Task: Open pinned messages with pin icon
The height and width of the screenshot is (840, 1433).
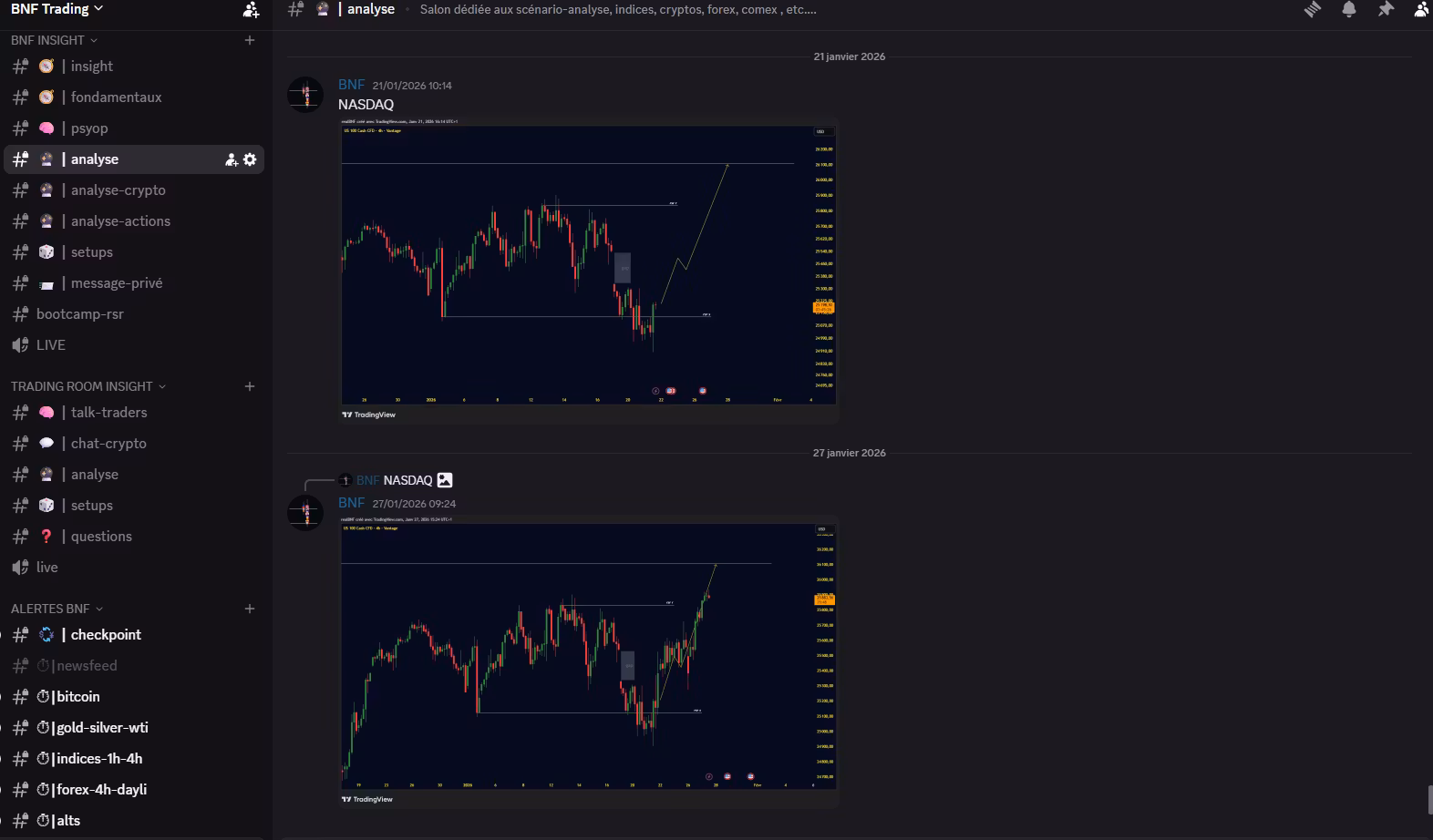Action: [1386, 10]
